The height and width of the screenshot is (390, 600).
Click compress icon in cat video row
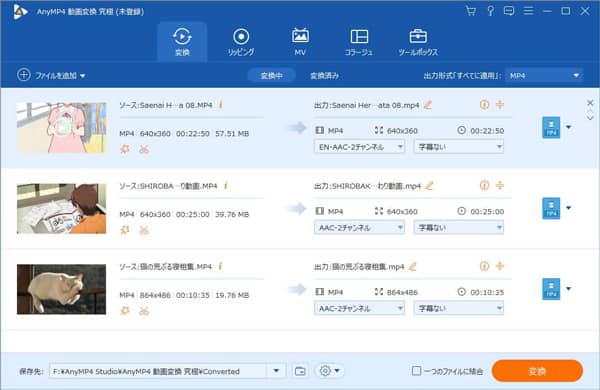coord(500,266)
